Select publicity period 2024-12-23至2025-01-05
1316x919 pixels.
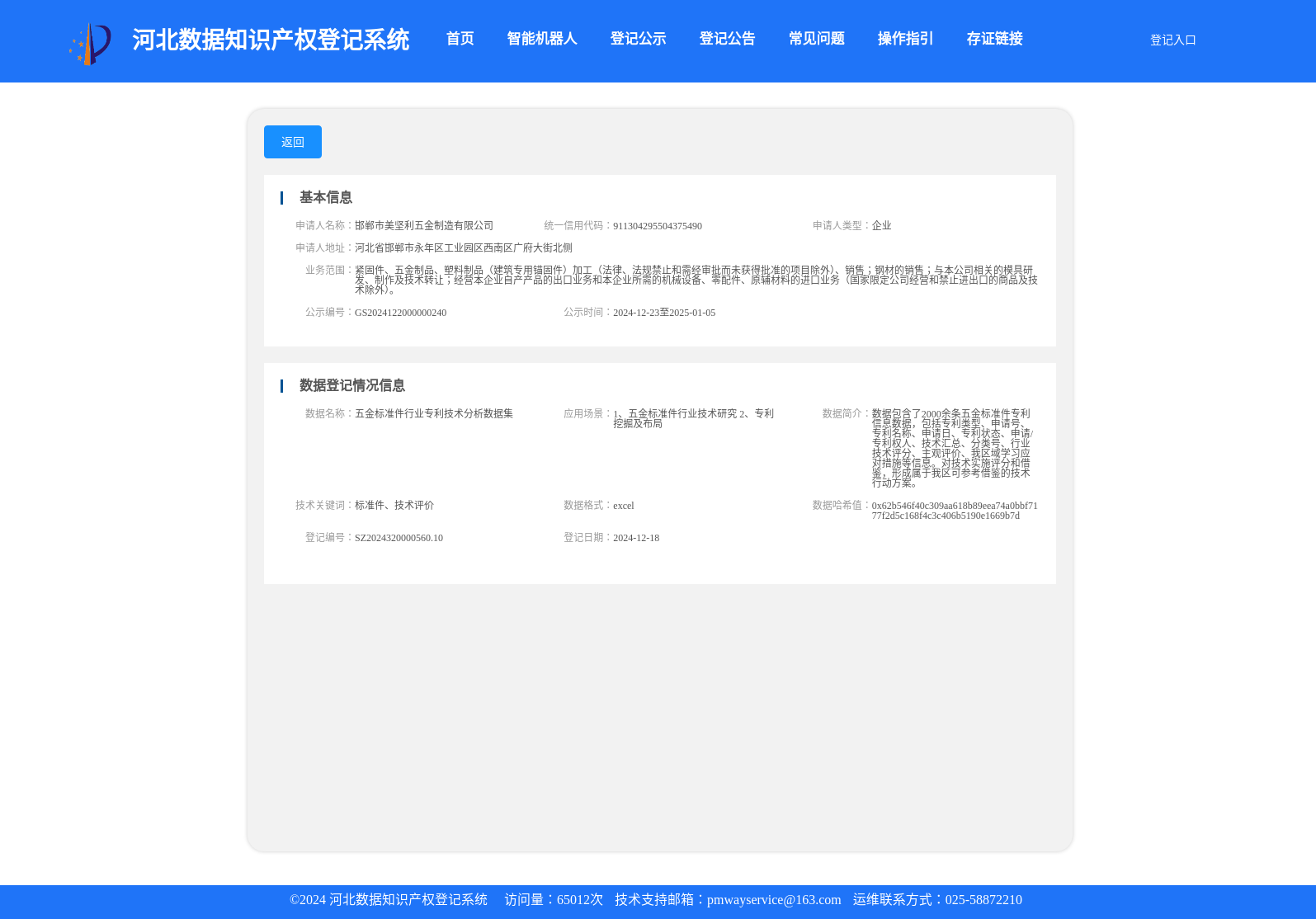[x=664, y=313]
